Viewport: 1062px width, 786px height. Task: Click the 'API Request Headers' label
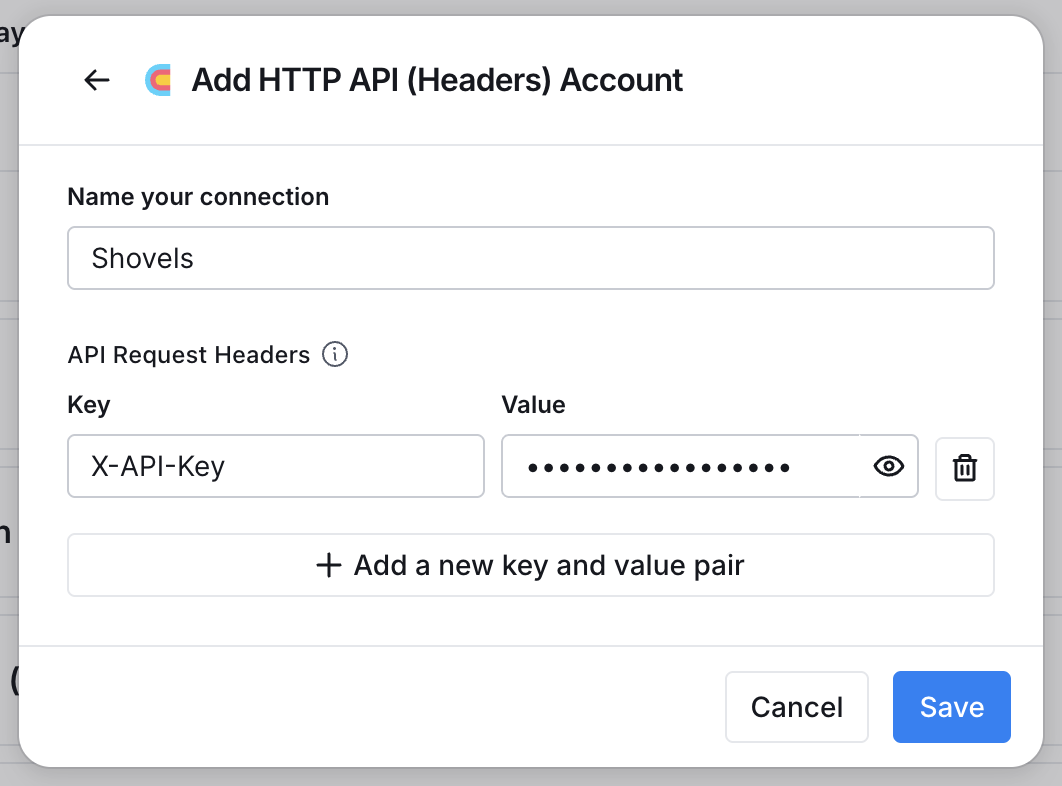coord(189,354)
